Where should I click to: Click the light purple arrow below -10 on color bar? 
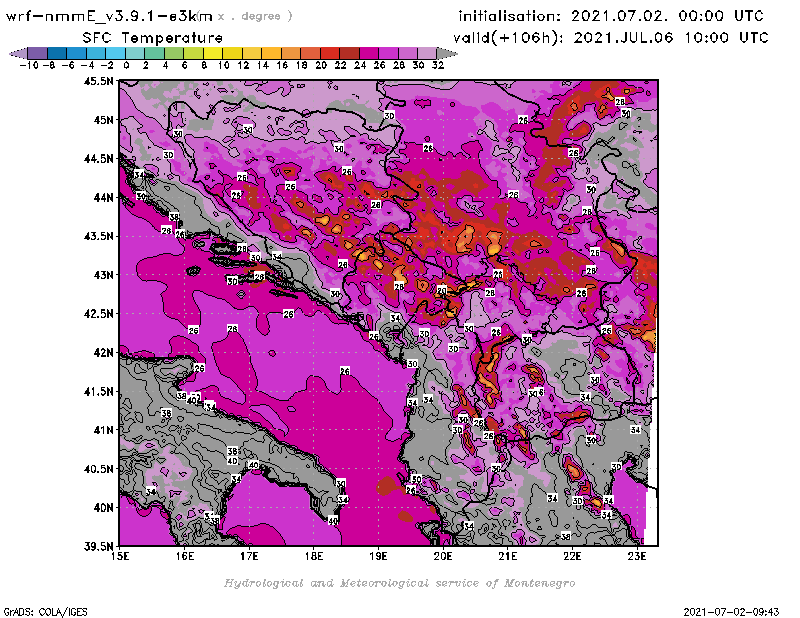point(18,53)
